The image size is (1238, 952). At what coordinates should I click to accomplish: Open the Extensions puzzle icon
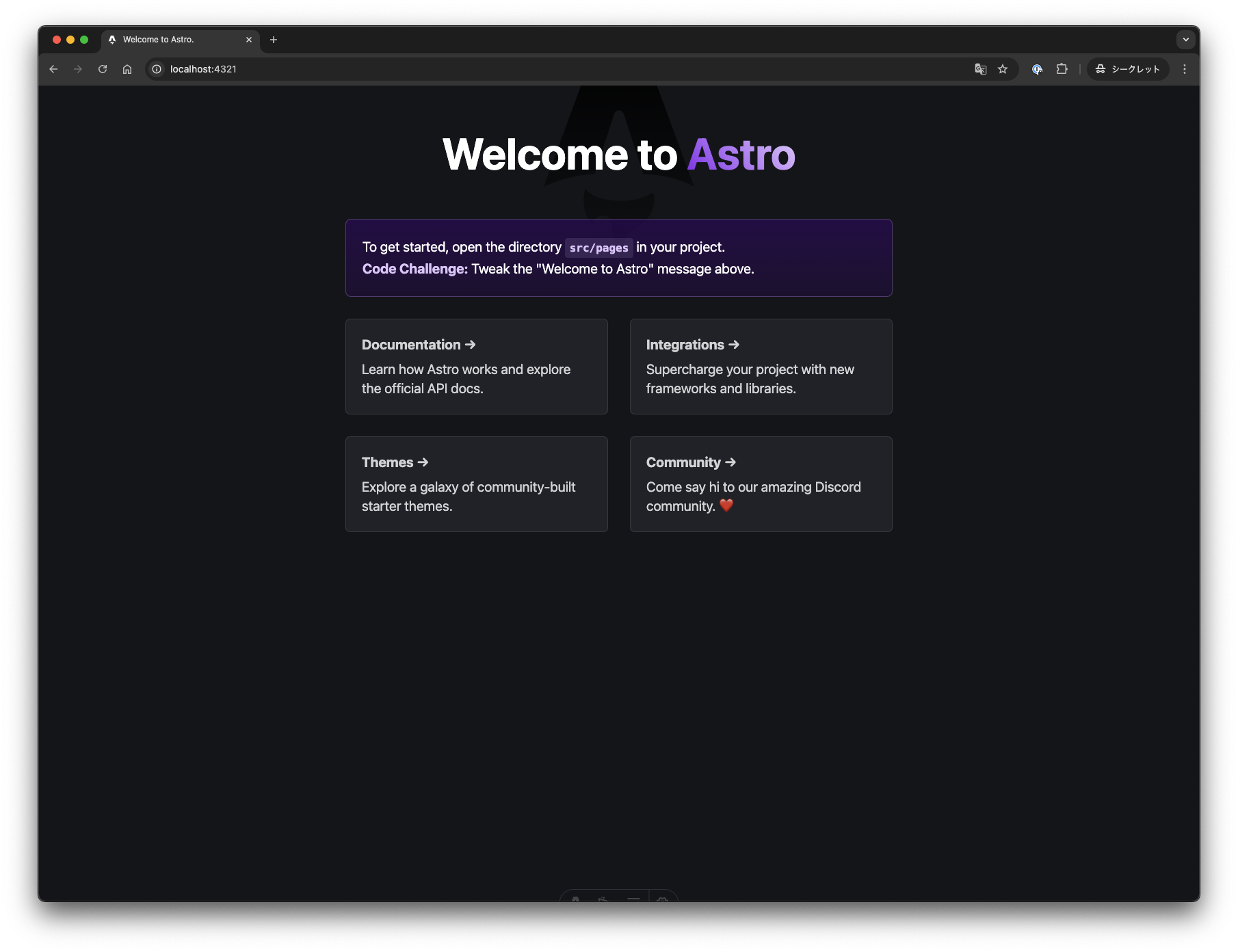coord(1062,69)
